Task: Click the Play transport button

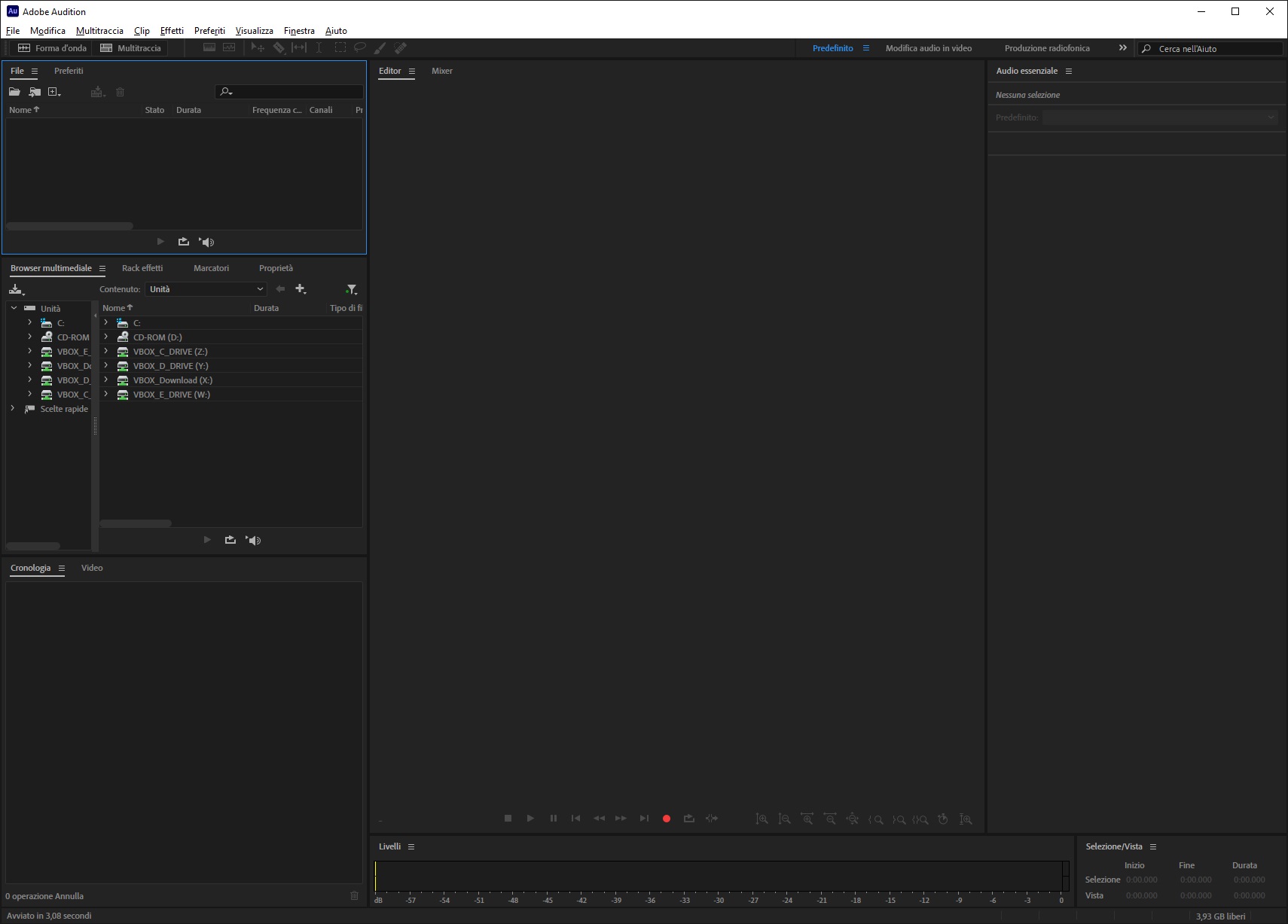Action: click(530, 819)
